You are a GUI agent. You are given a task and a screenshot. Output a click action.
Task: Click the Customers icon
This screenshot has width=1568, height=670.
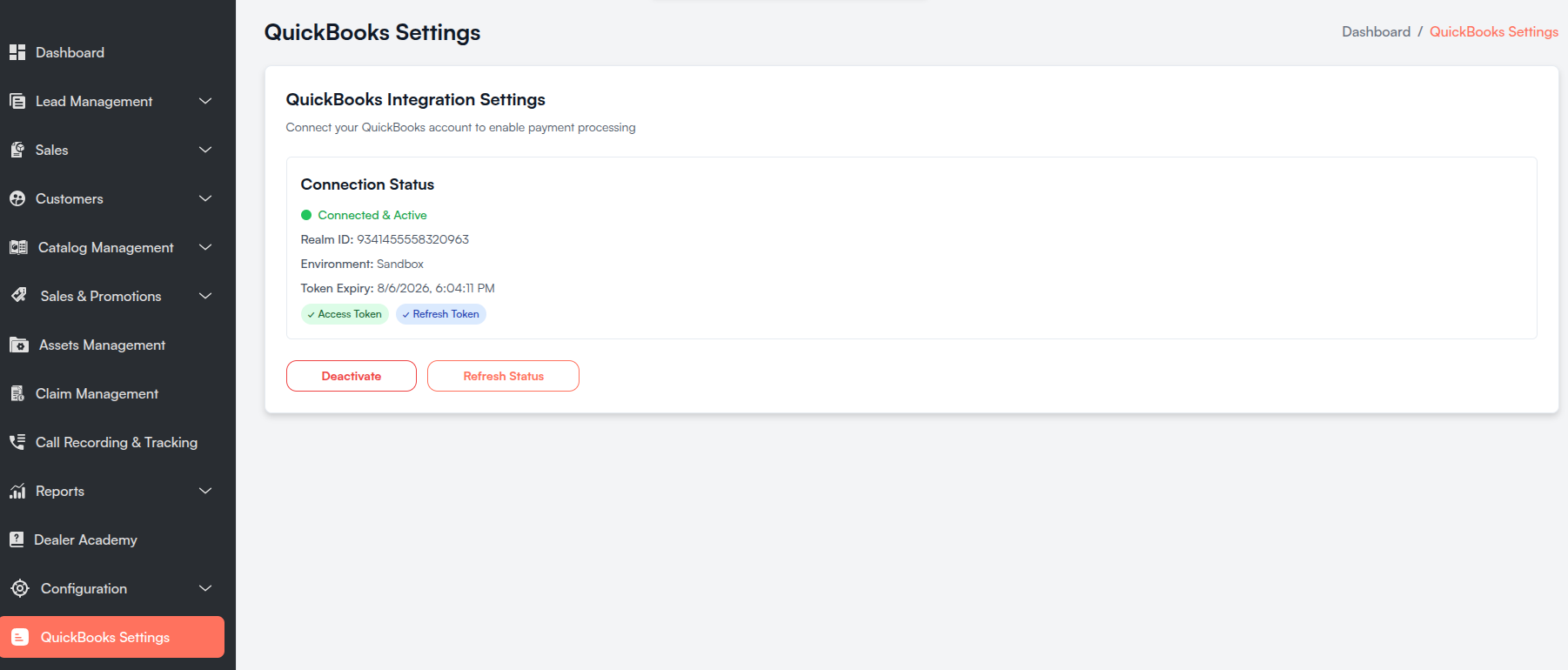(17, 198)
